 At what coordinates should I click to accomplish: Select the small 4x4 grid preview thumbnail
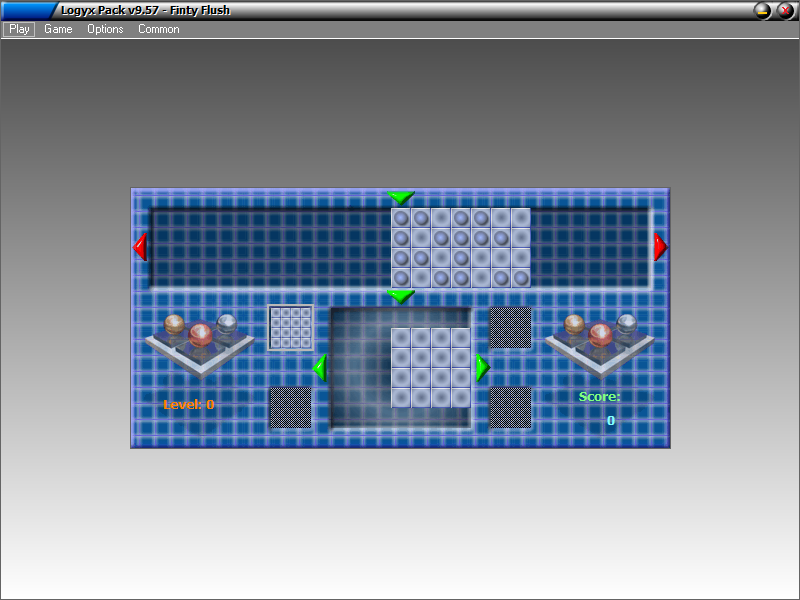coord(291,328)
